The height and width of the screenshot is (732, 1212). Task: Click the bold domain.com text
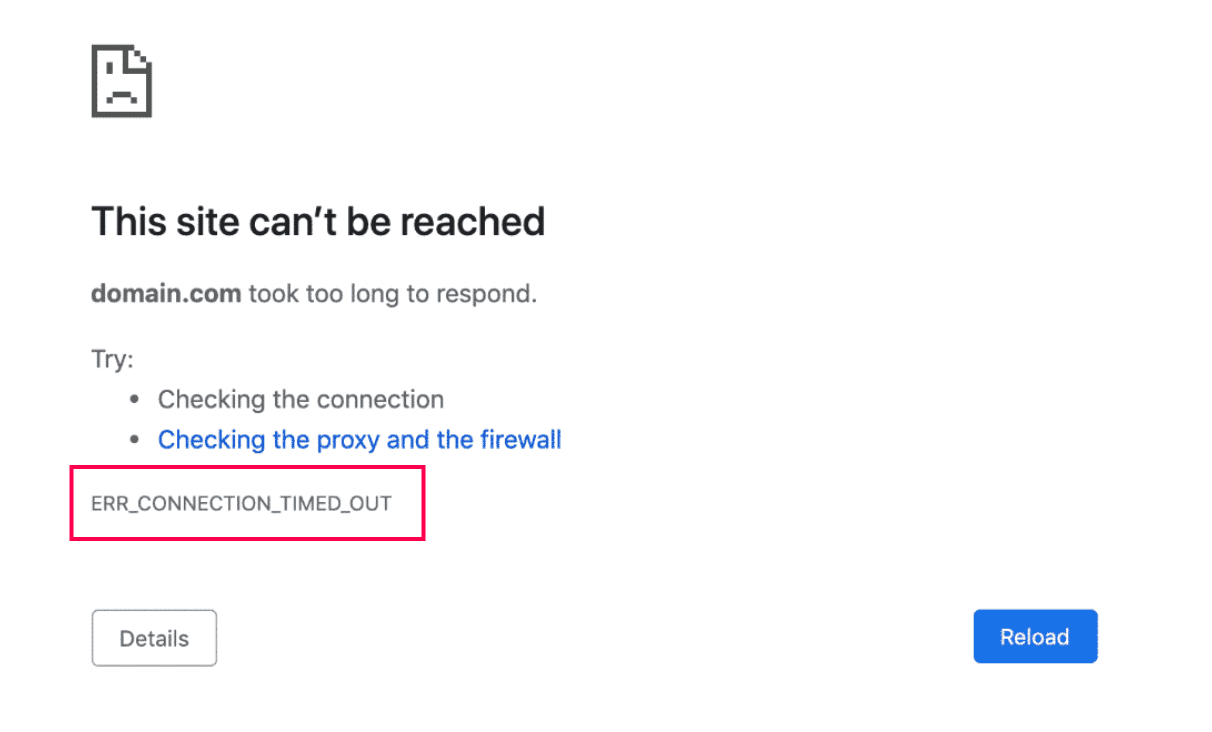[166, 294]
